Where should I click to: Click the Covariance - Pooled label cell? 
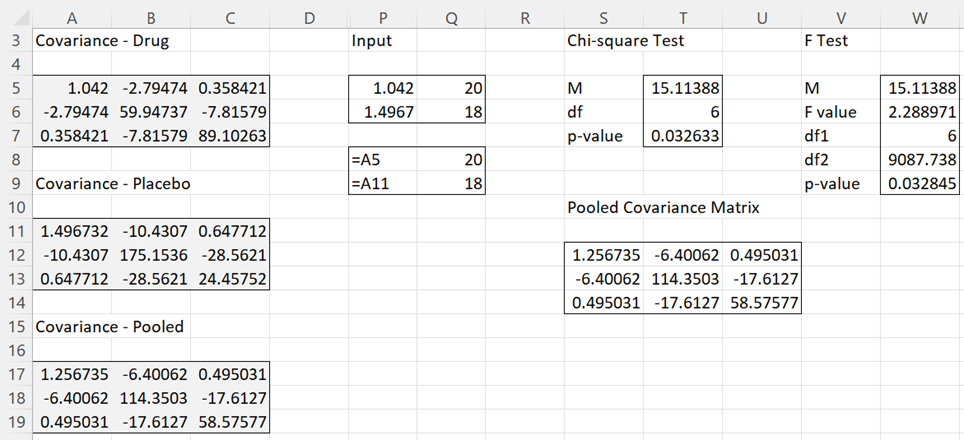72,327
